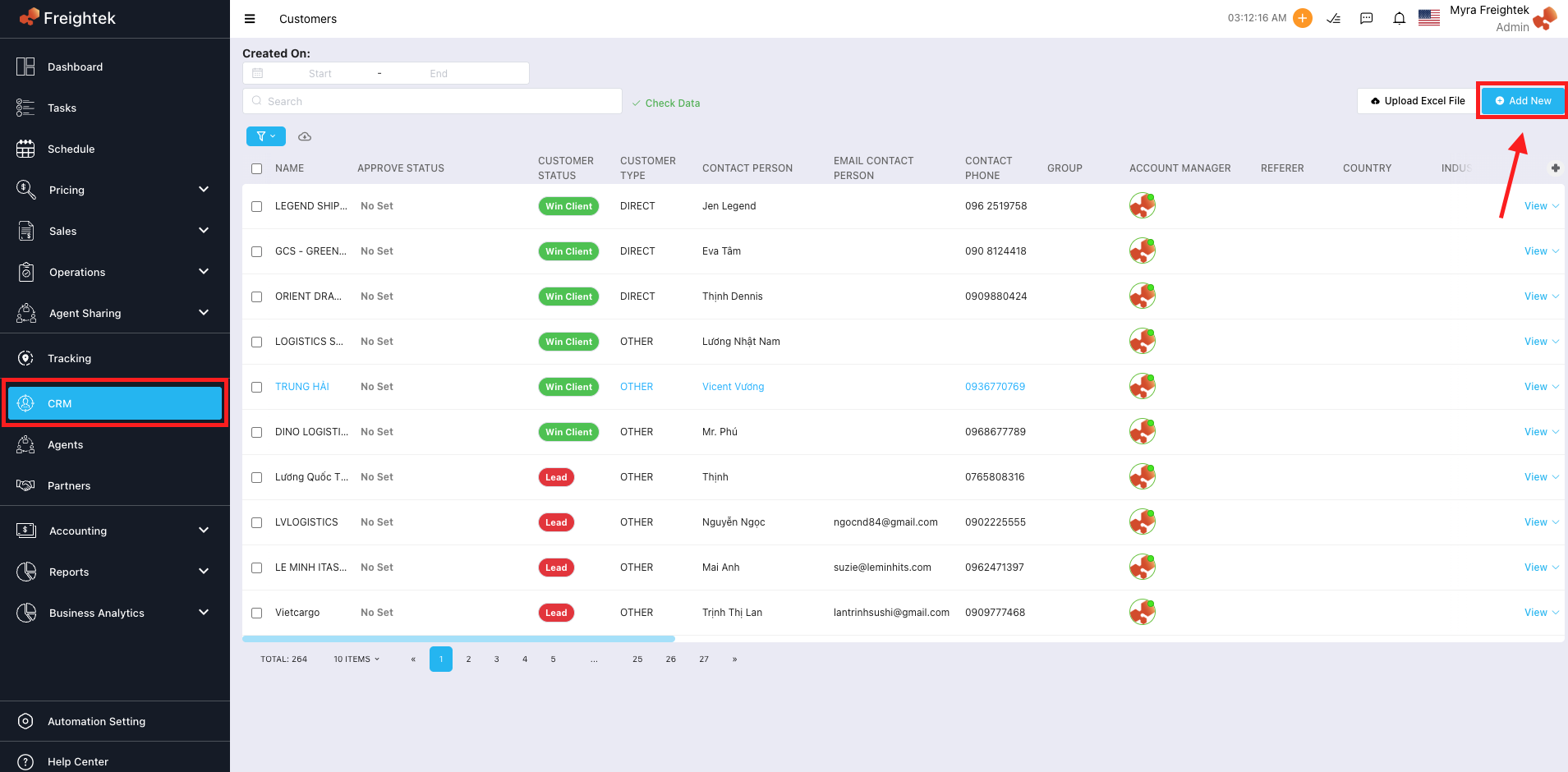Open the chat messages icon
Screen dimensions: 1568x772
1367,18
